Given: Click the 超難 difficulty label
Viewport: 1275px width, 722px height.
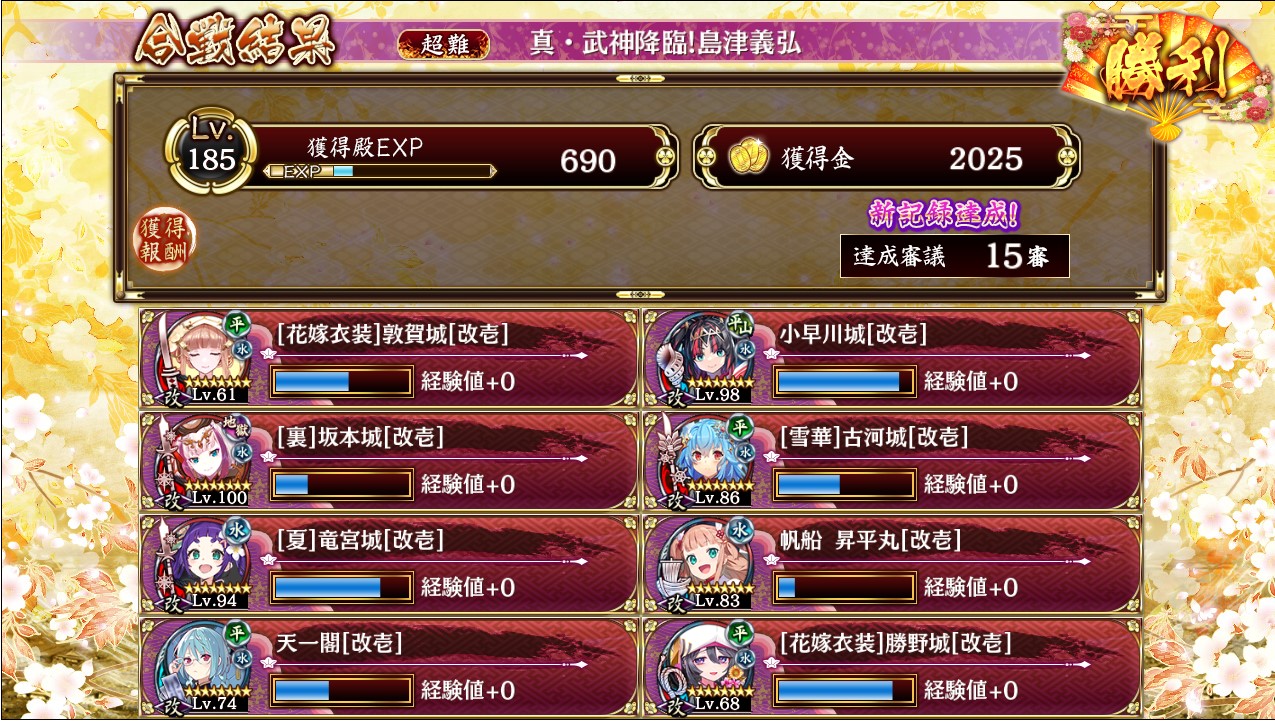Looking at the screenshot, I should pyautogui.click(x=444, y=44).
